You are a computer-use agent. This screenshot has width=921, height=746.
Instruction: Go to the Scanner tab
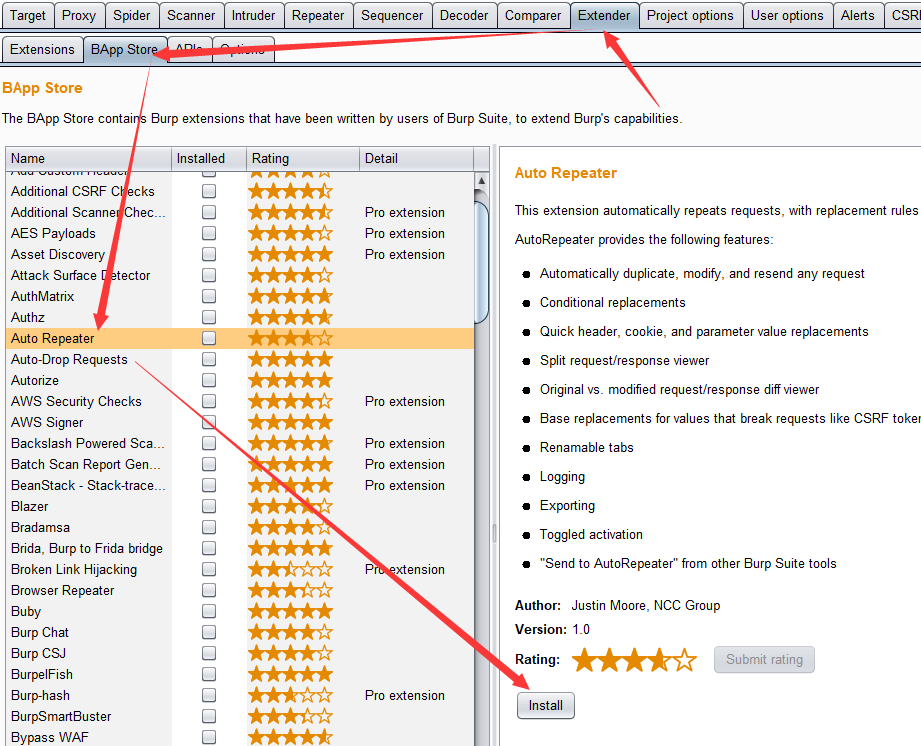(x=191, y=15)
